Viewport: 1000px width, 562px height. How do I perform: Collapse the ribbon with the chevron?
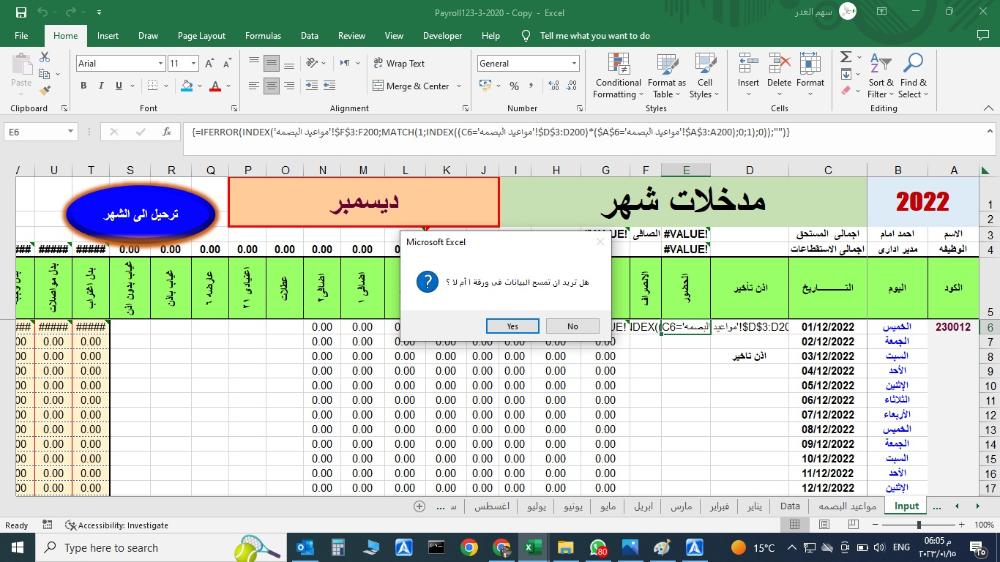point(988,108)
